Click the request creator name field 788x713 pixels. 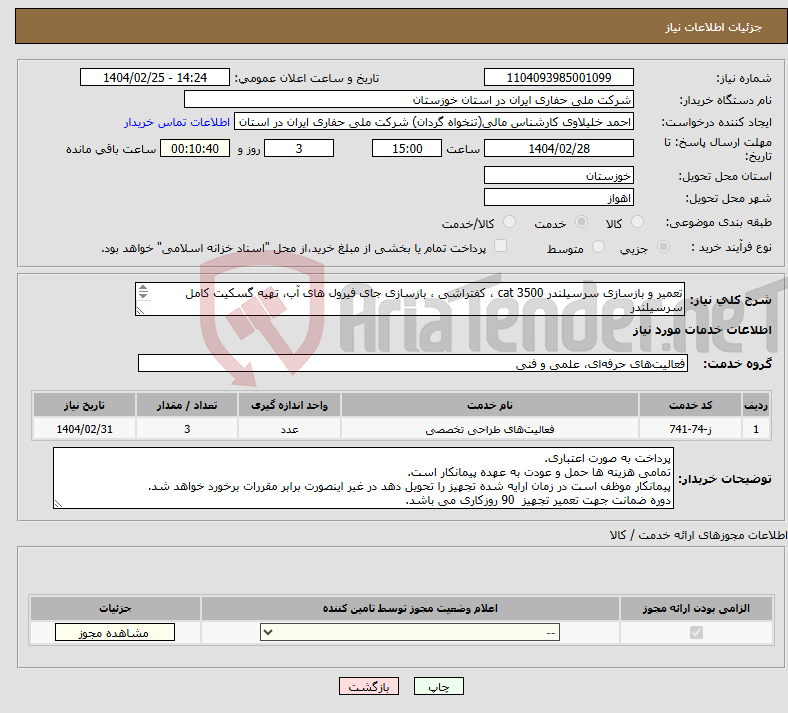pos(434,122)
